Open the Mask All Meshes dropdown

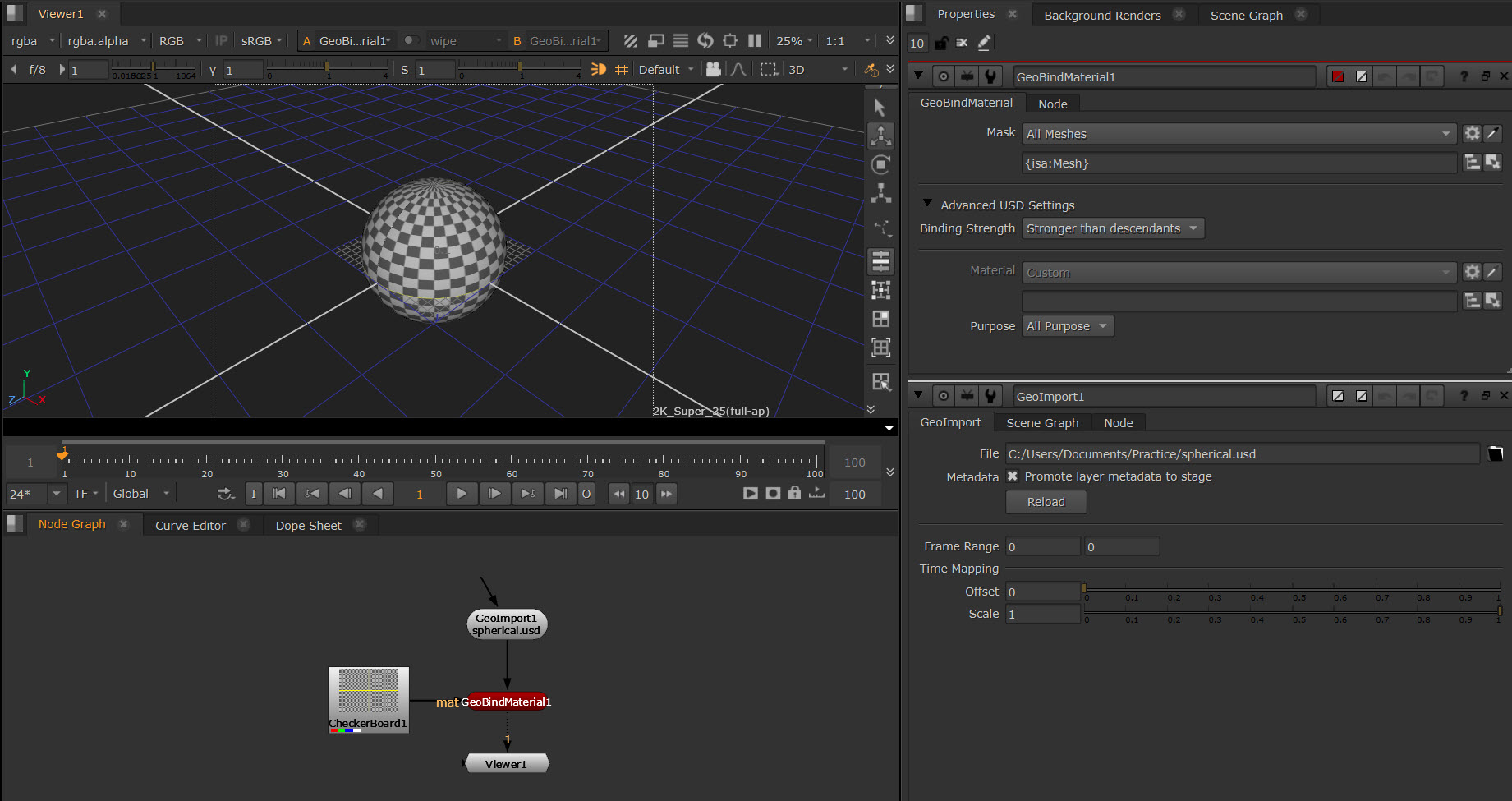[x=1239, y=134]
